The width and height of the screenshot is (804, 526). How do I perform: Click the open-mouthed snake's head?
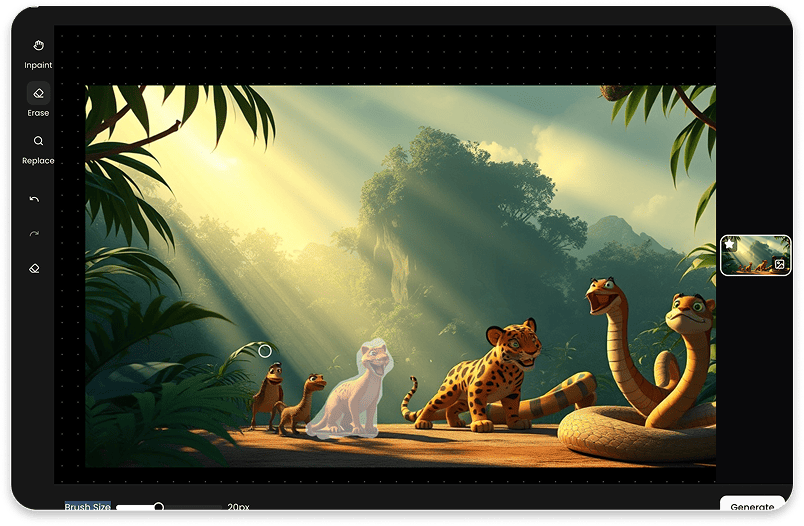coord(604,297)
